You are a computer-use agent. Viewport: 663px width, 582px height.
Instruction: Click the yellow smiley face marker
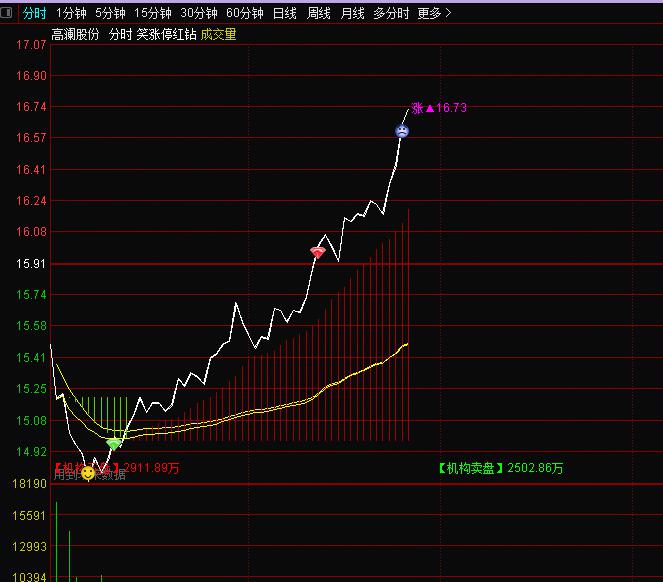point(88,473)
